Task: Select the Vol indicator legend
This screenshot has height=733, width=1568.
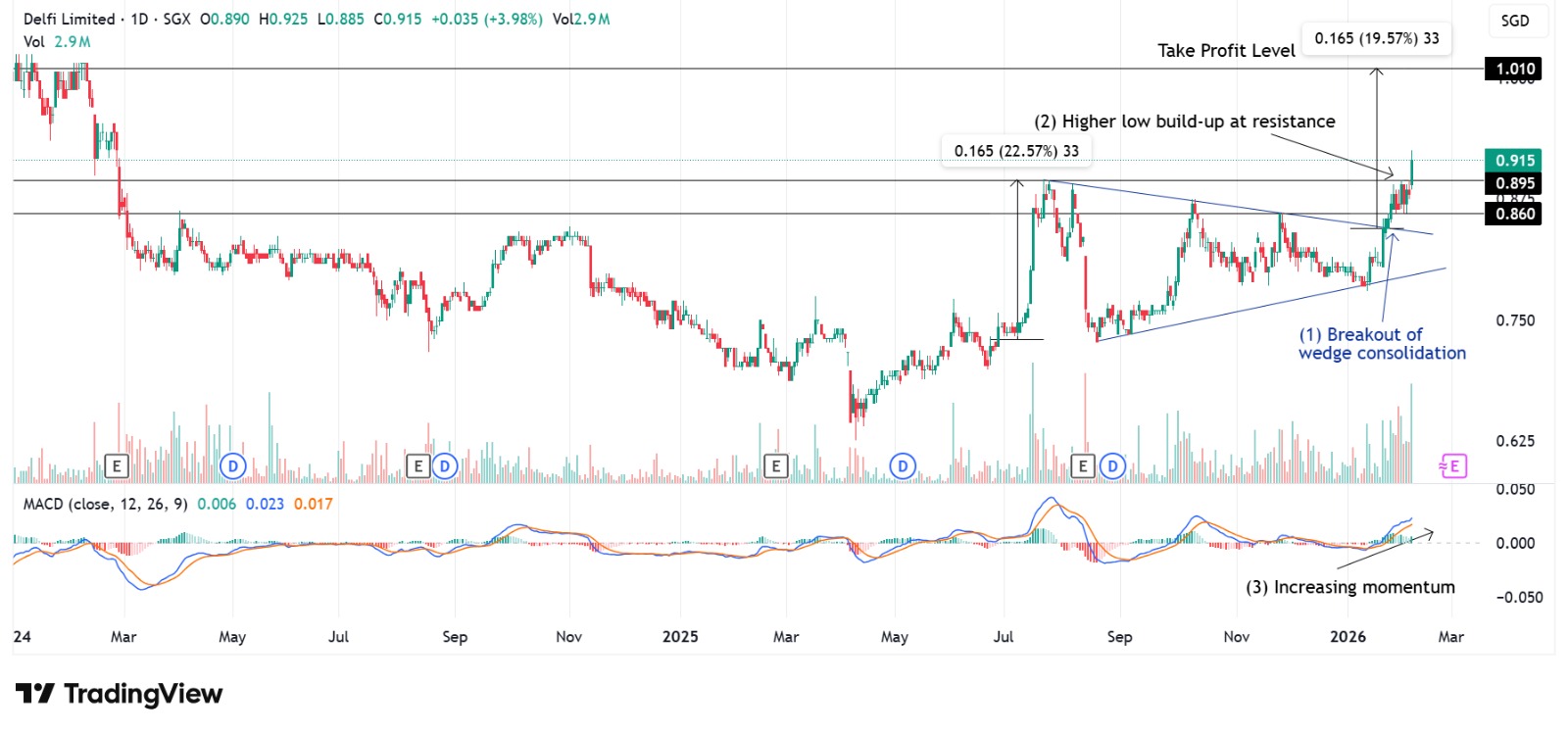Action: 34,42
